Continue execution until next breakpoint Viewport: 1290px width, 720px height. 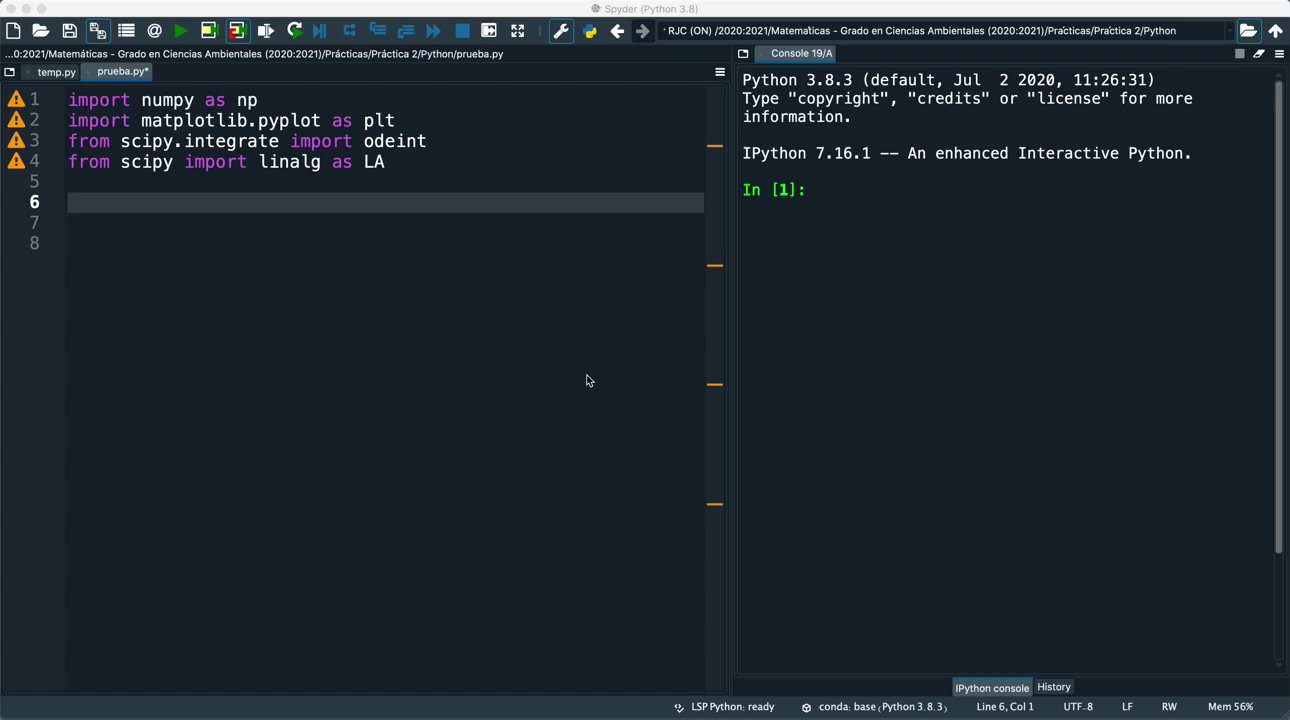coord(433,31)
